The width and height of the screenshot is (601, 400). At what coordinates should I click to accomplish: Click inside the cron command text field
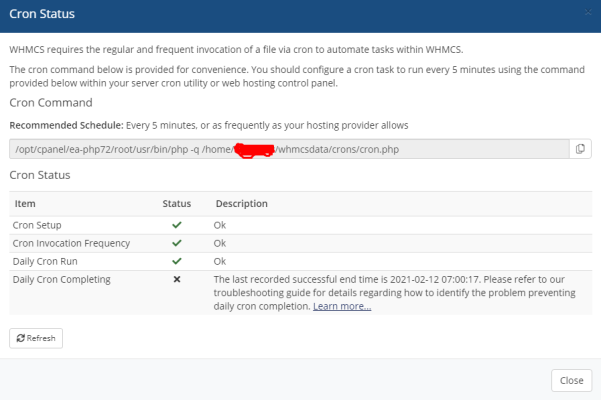(288, 149)
